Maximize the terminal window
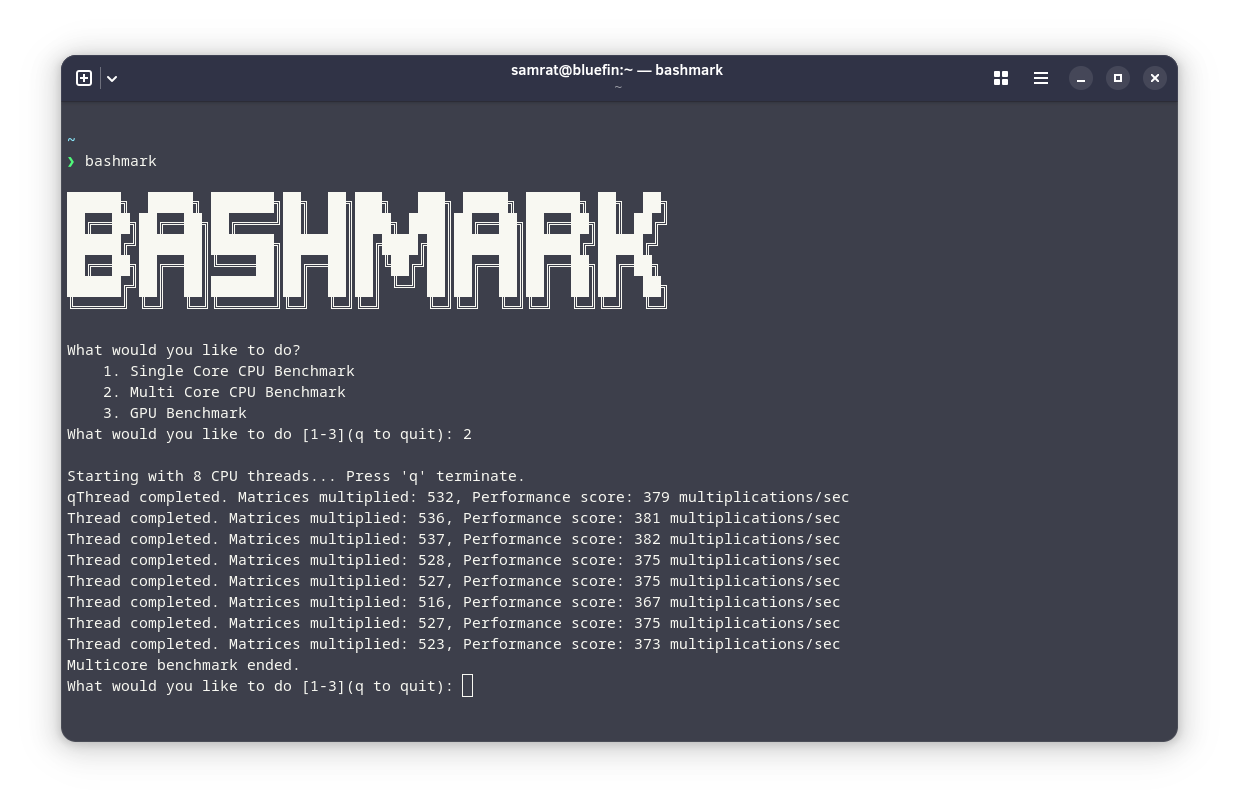This screenshot has height=809, width=1239. click(1118, 78)
